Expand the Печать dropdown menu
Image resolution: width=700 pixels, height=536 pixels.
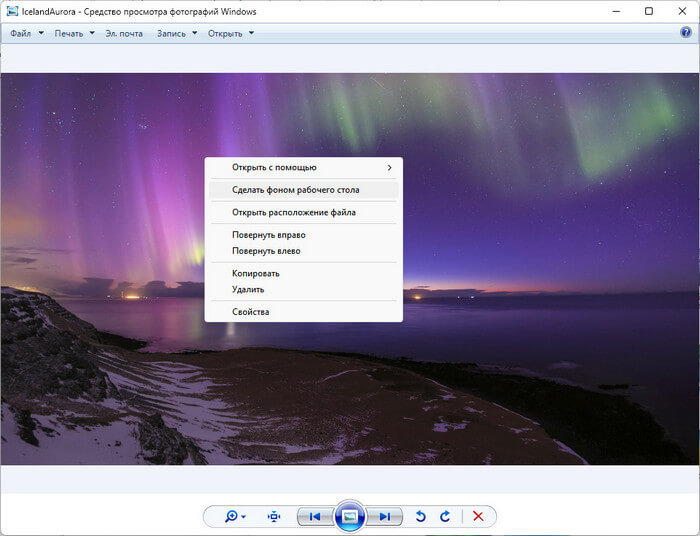tap(75, 33)
